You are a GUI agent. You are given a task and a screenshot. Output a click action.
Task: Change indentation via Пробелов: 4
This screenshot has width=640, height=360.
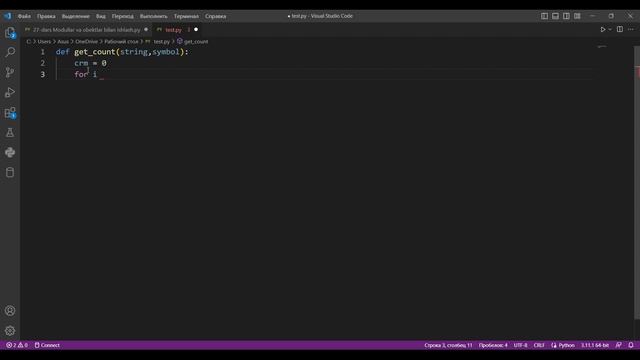pos(493,345)
